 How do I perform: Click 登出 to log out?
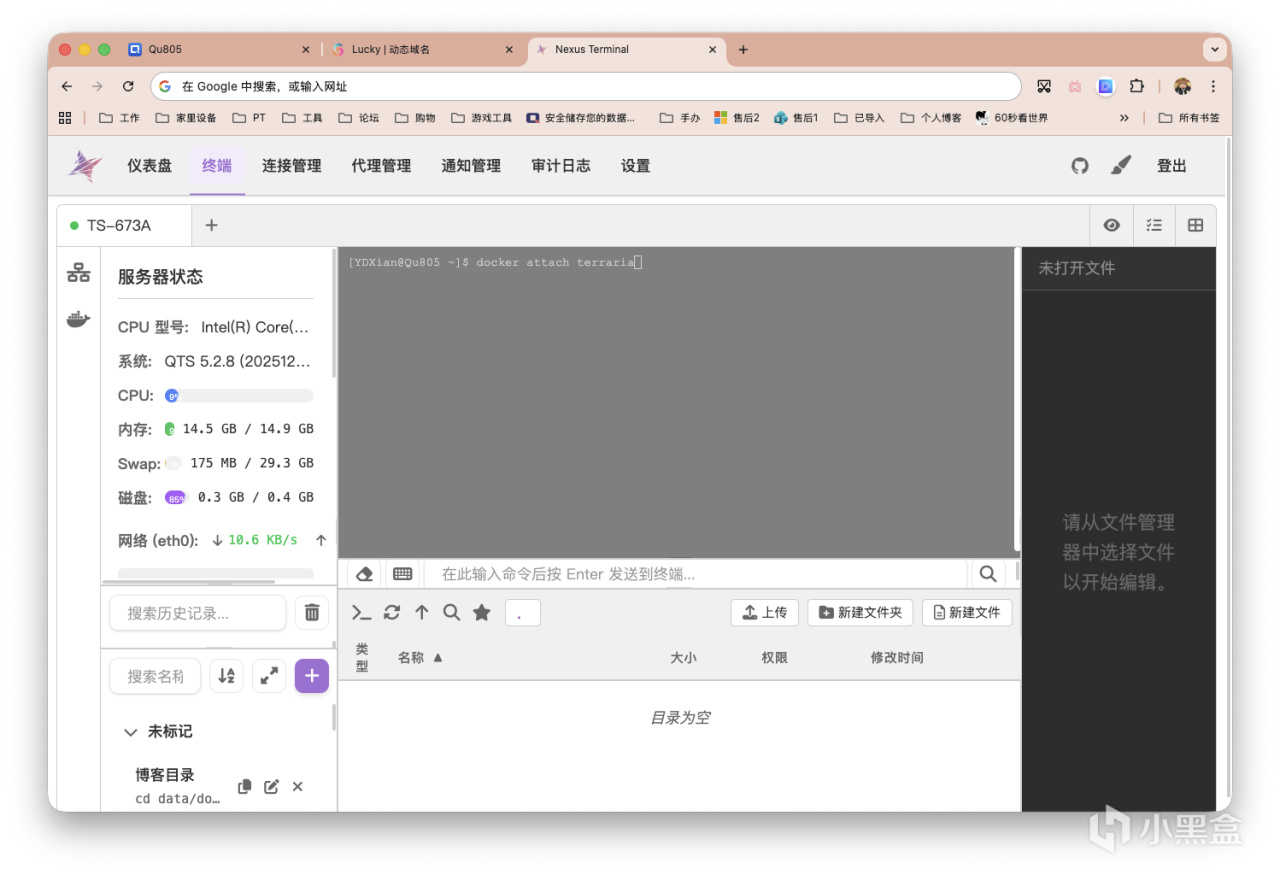click(1172, 166)
